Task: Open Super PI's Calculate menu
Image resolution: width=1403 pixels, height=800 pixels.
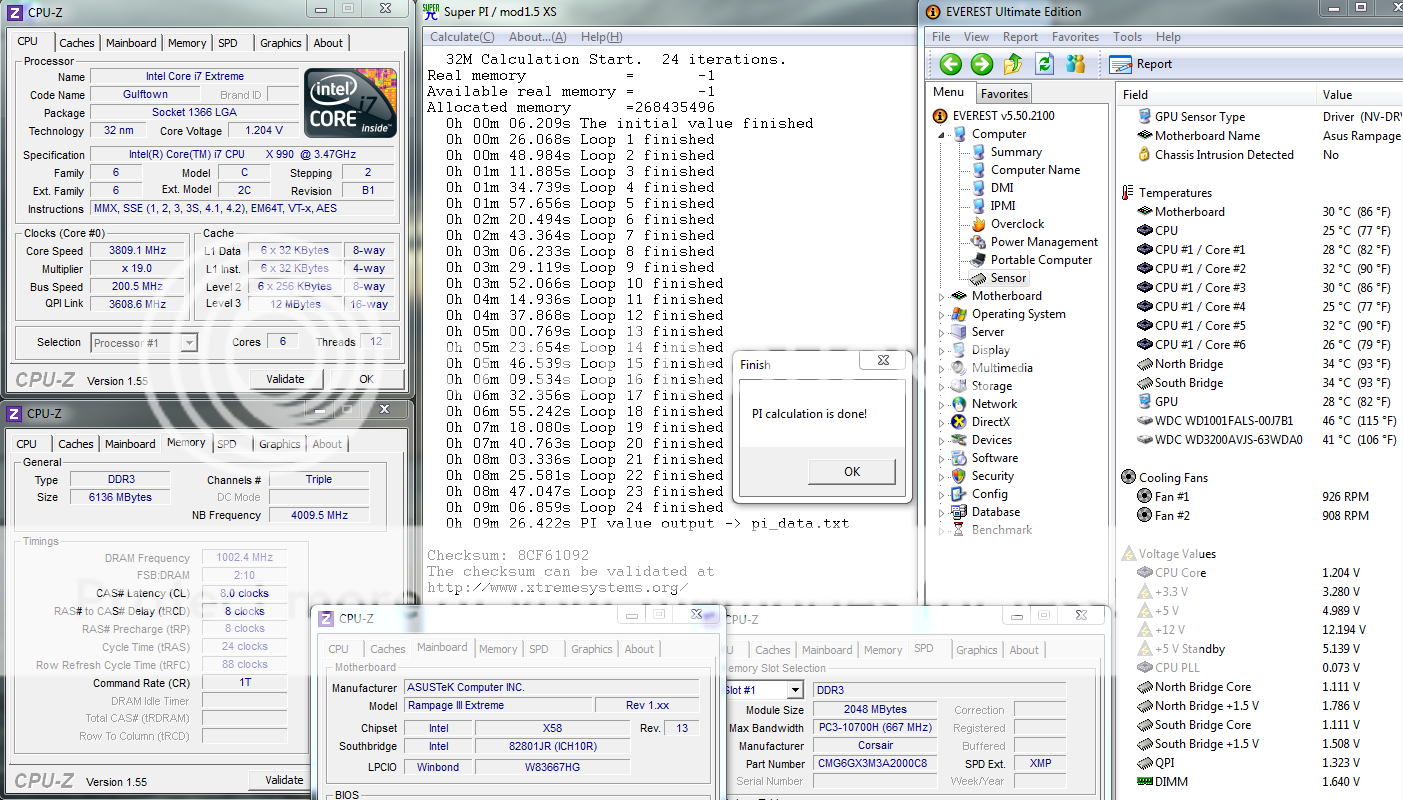Action: coord(462,37)
